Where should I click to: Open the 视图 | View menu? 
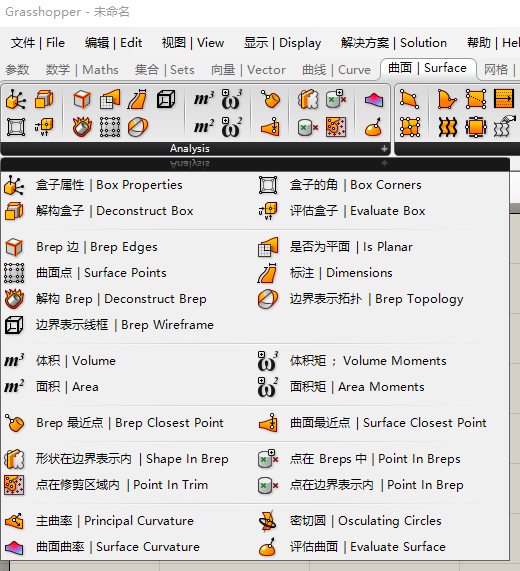pyautogui.click(x=193, y=43)
